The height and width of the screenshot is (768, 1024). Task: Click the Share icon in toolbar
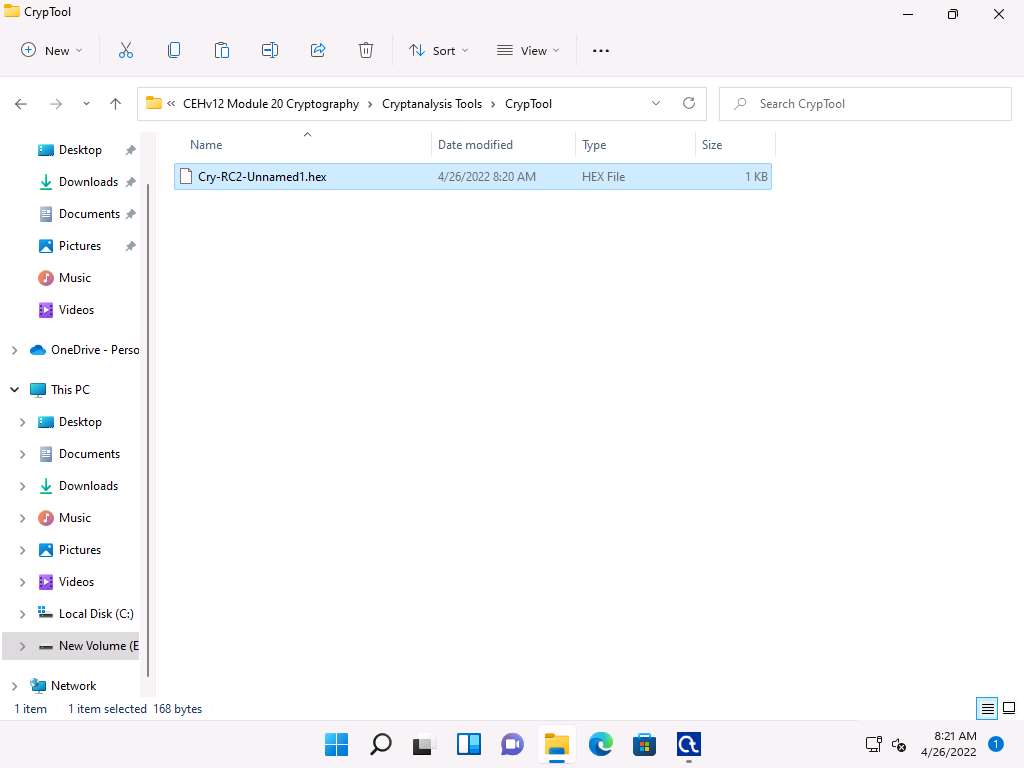[318, 50]
